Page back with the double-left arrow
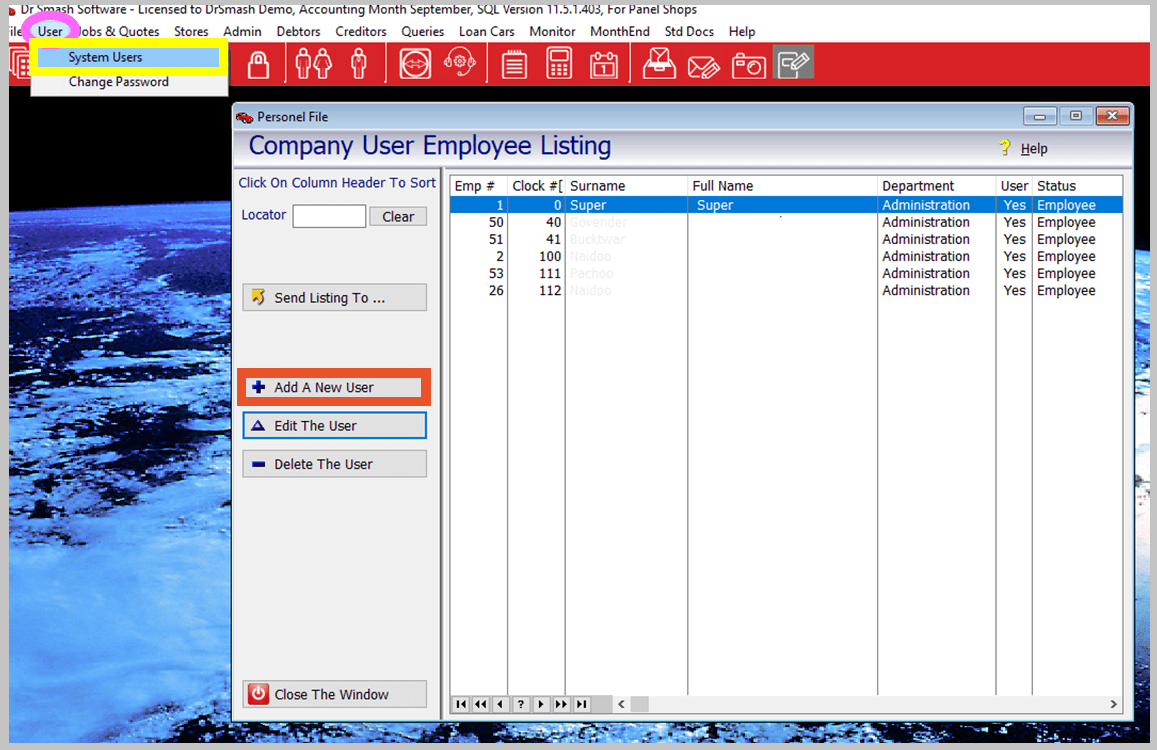This screenshot has width=1157, height=750. (481, 704)
